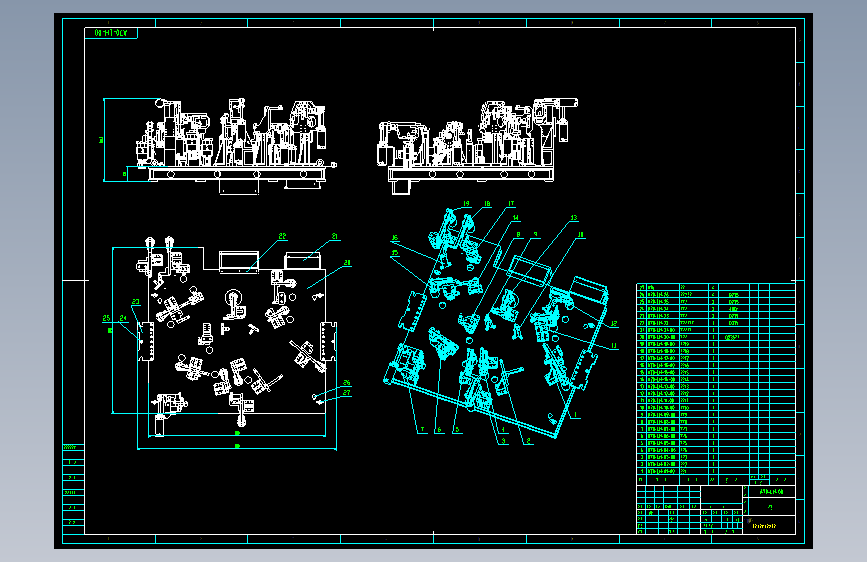Click balloon label 17 in isometric view

(x=511, y=204)
